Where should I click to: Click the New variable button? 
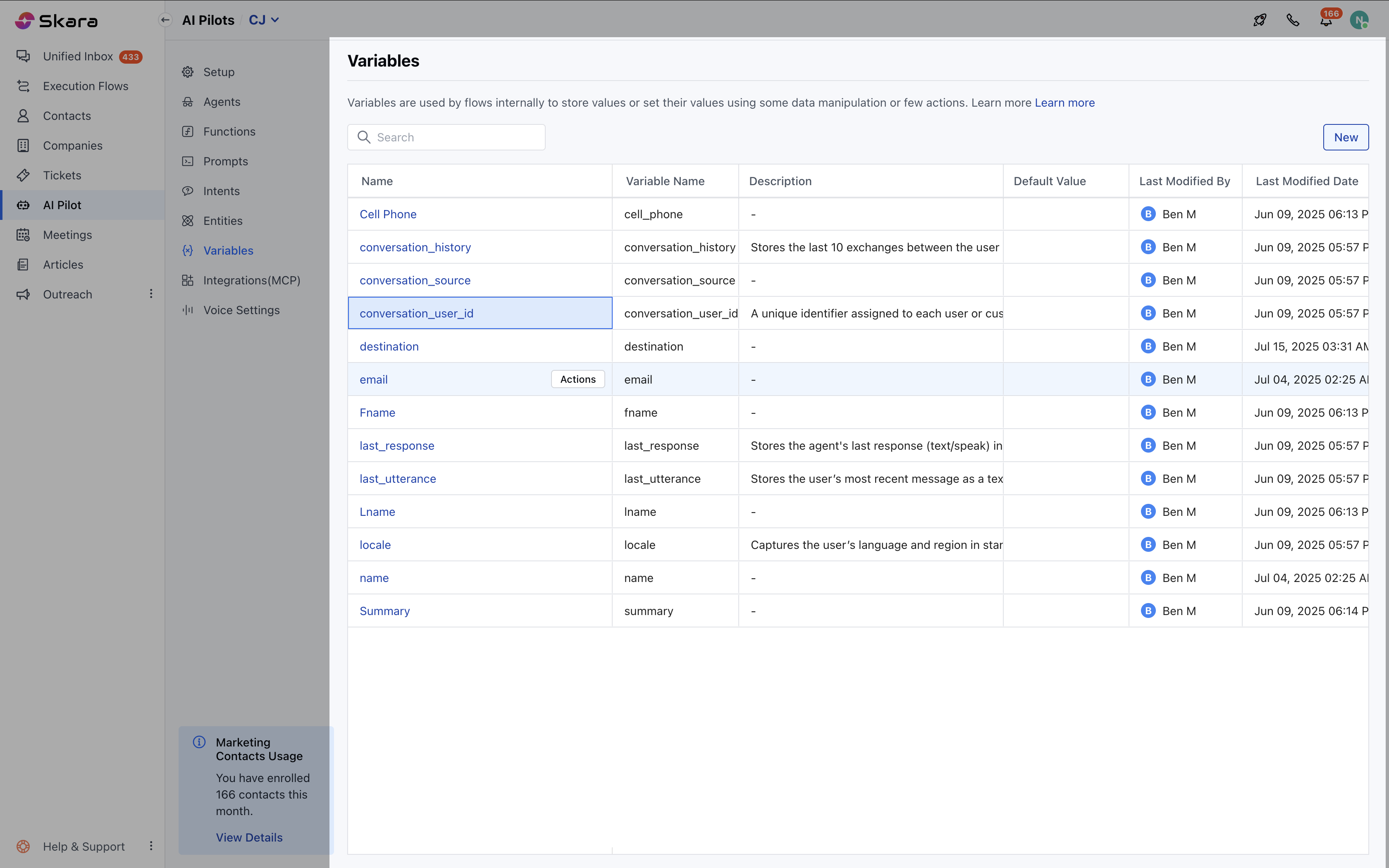(x=1345, y=137)
